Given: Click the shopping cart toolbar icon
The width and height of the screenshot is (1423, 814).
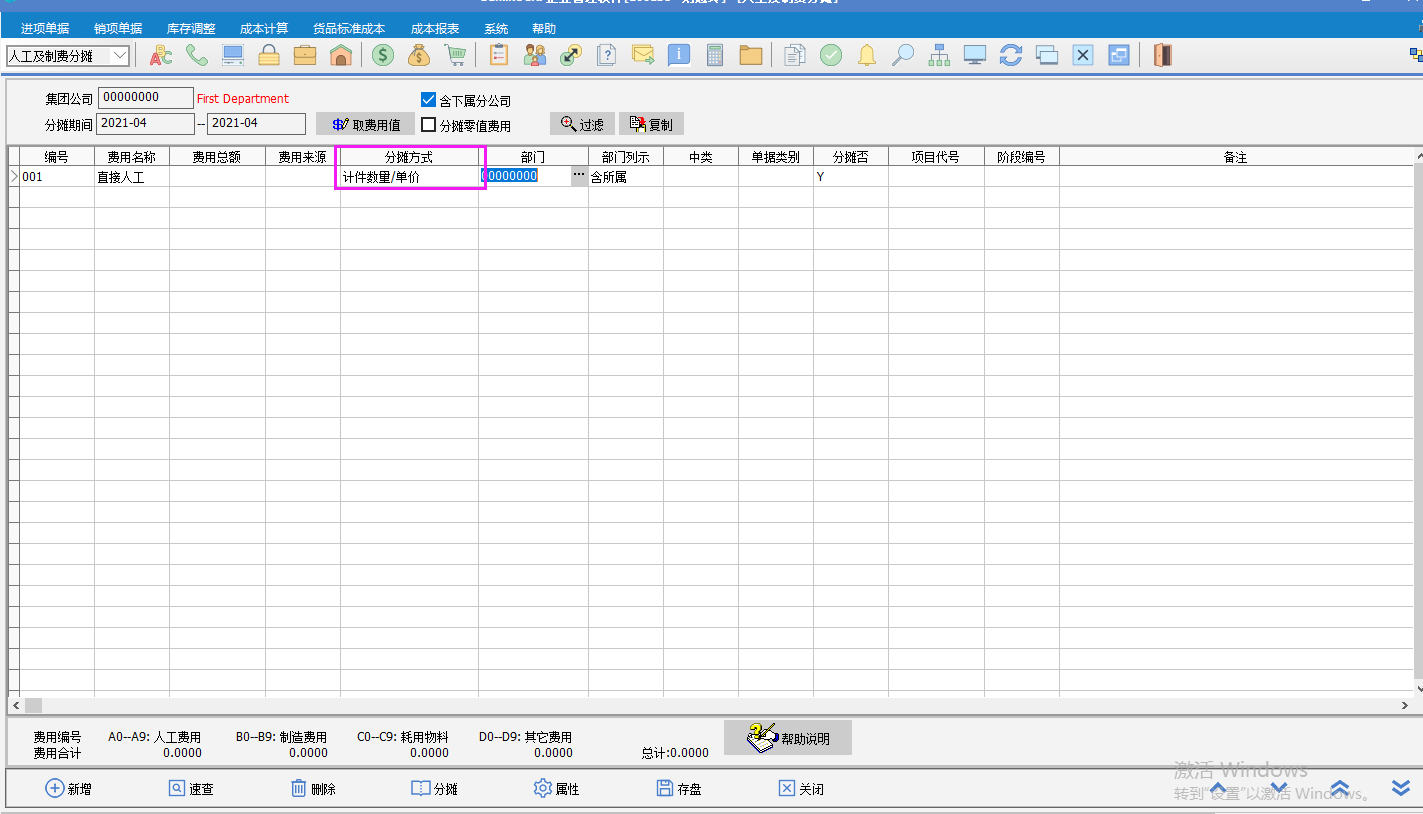Looking at the screenshot, I should click(x=455, y=56).
